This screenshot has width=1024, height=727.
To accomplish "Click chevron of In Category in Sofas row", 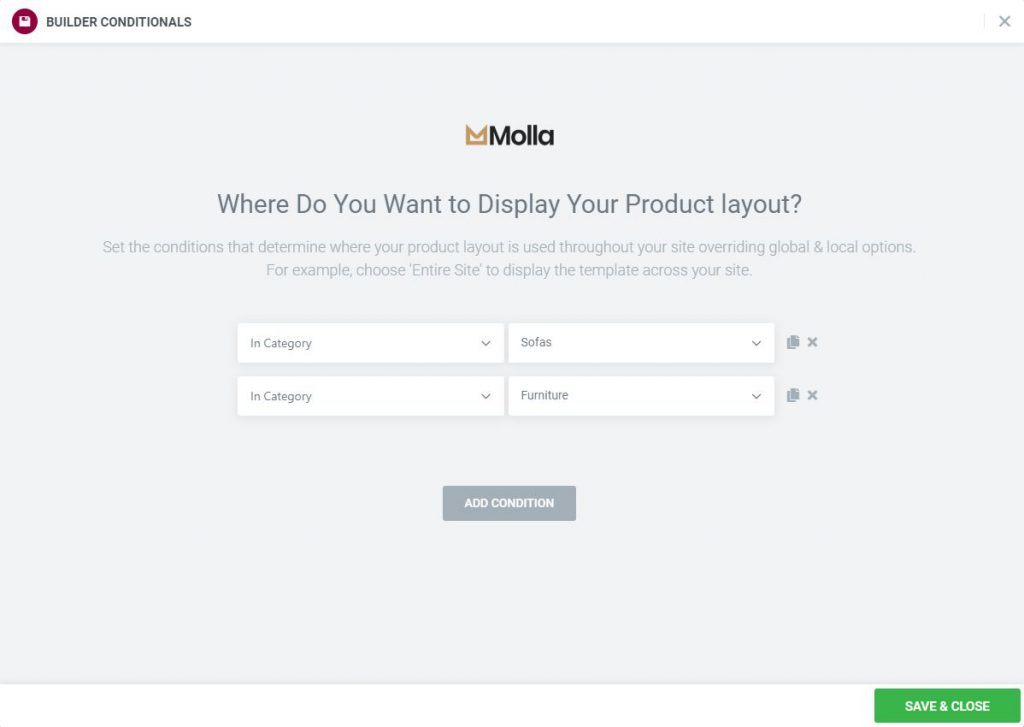I will [x=486, y=343].
